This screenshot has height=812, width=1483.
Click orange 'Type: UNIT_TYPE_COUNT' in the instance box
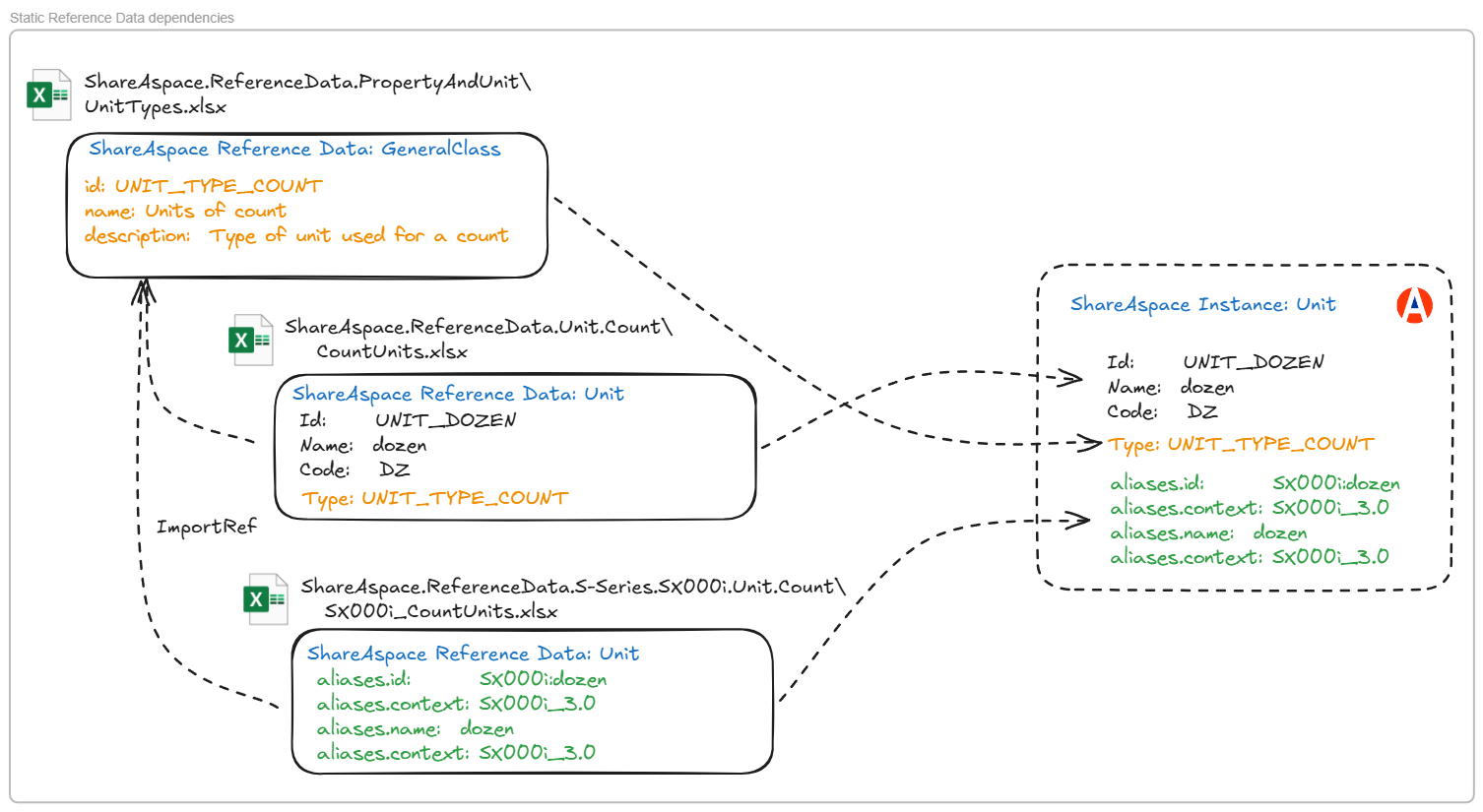(1240, 444)
